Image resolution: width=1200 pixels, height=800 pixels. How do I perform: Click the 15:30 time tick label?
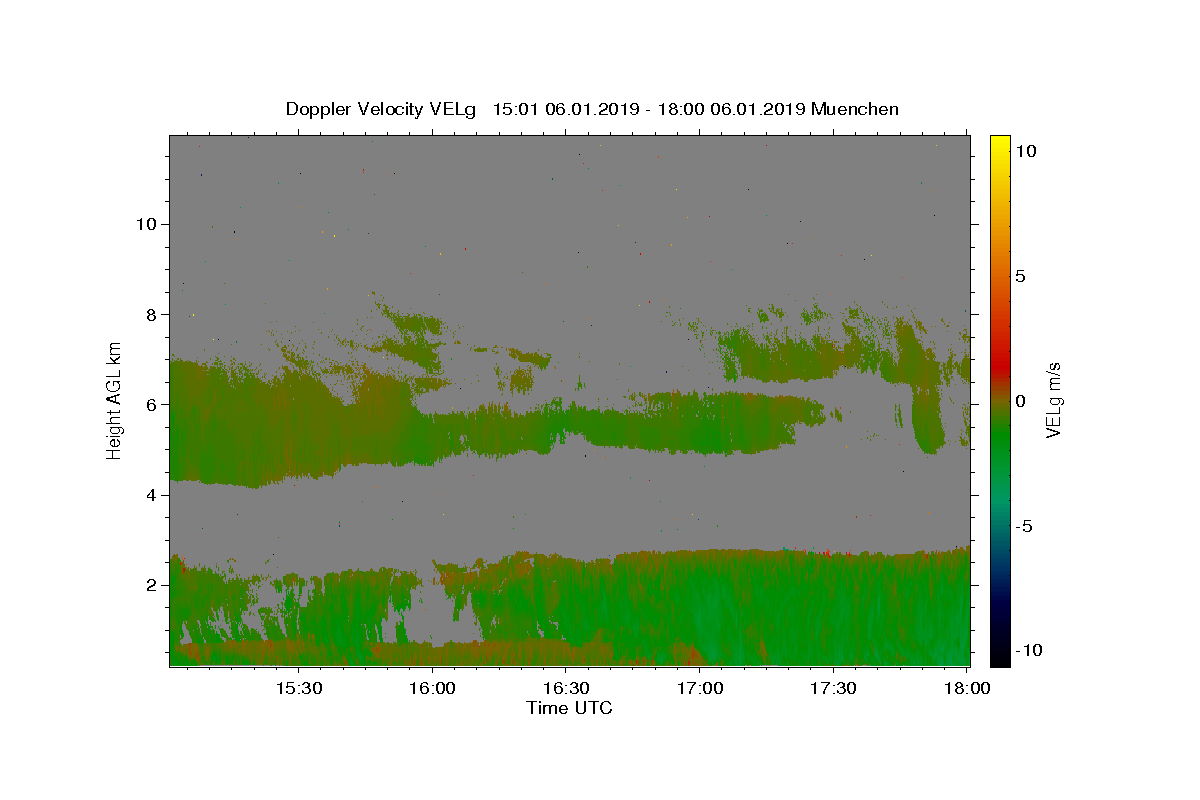[298, 688]
